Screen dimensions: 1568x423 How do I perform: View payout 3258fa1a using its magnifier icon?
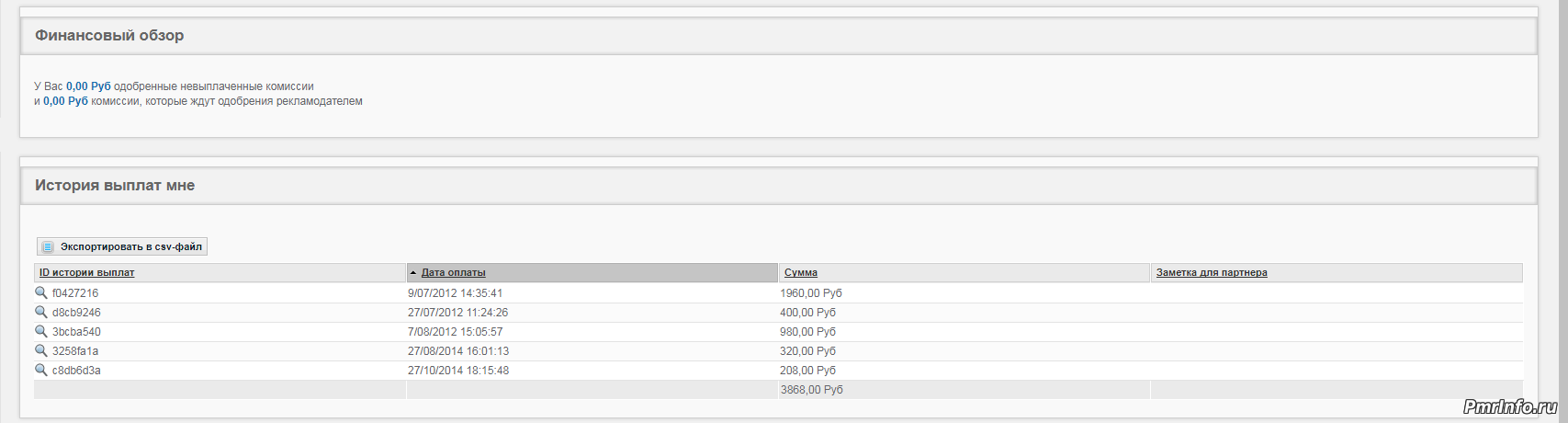pos(40,350)
